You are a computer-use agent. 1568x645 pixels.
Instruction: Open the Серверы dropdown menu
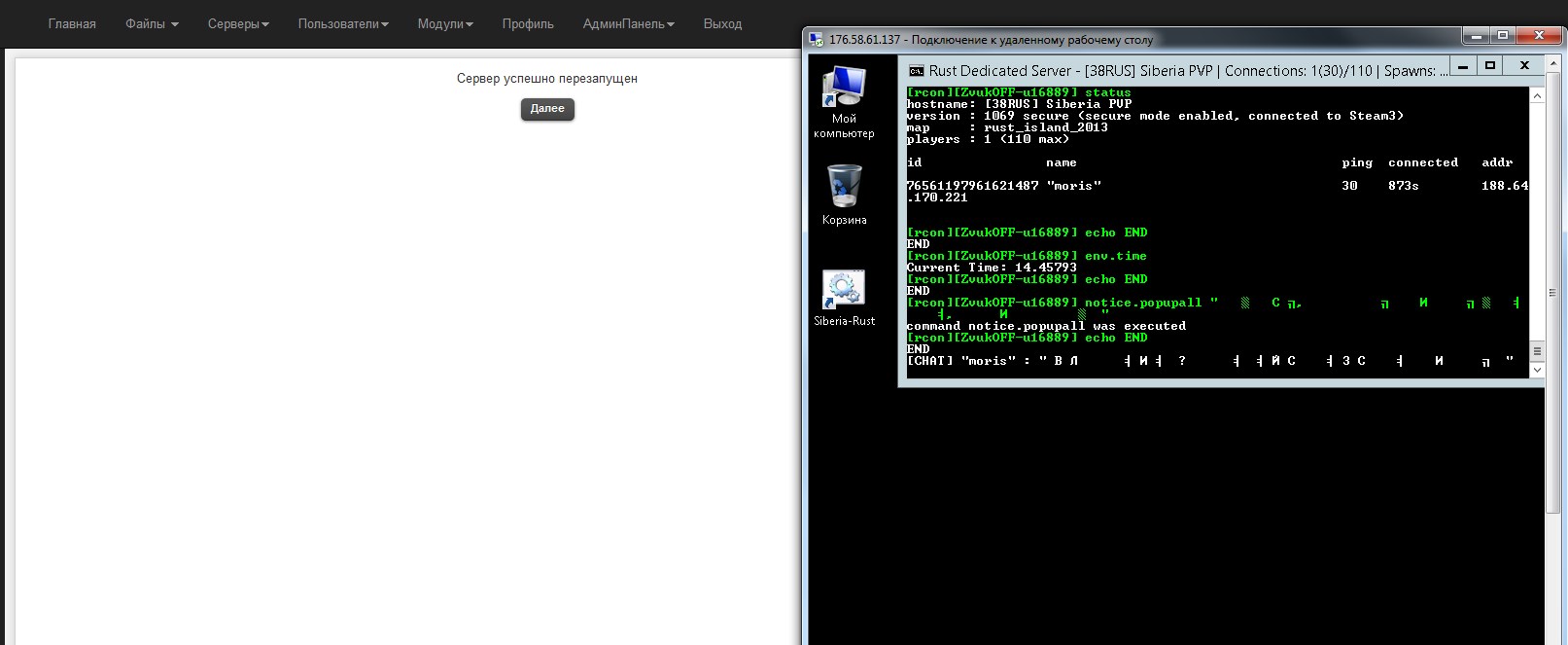click(x=238, y=24)
